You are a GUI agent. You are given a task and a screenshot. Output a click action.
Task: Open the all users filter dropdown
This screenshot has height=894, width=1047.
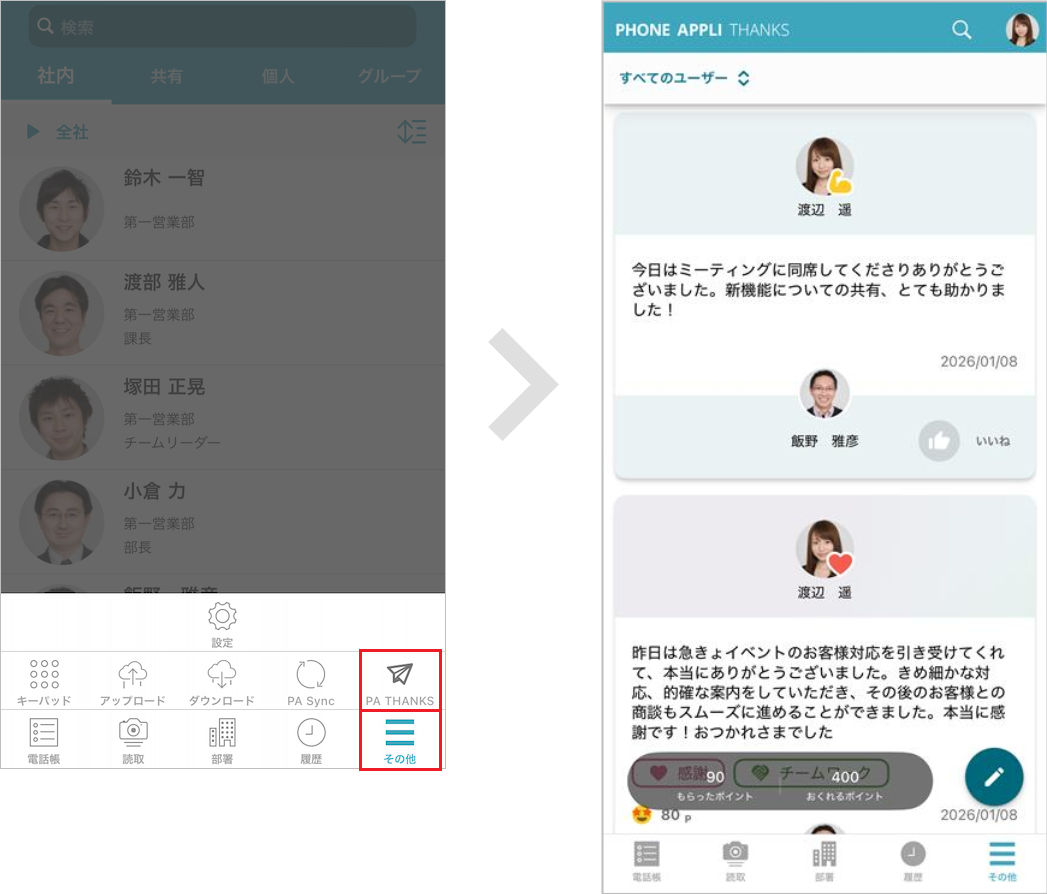coord(685,78)
